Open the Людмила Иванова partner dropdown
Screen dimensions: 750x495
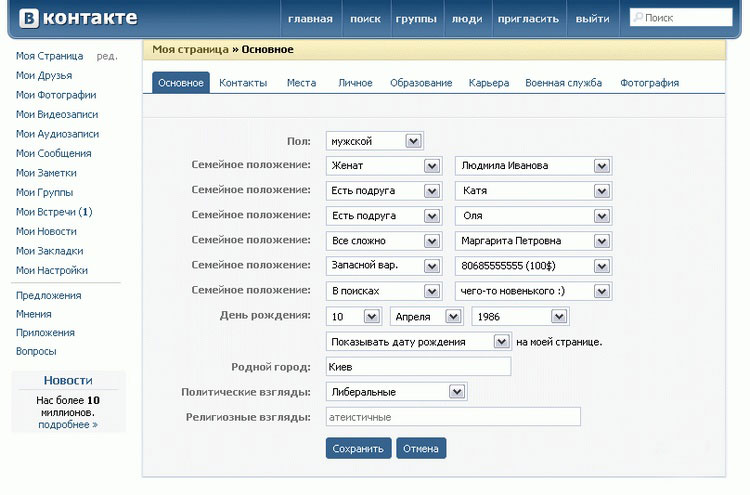click(601, 166)
